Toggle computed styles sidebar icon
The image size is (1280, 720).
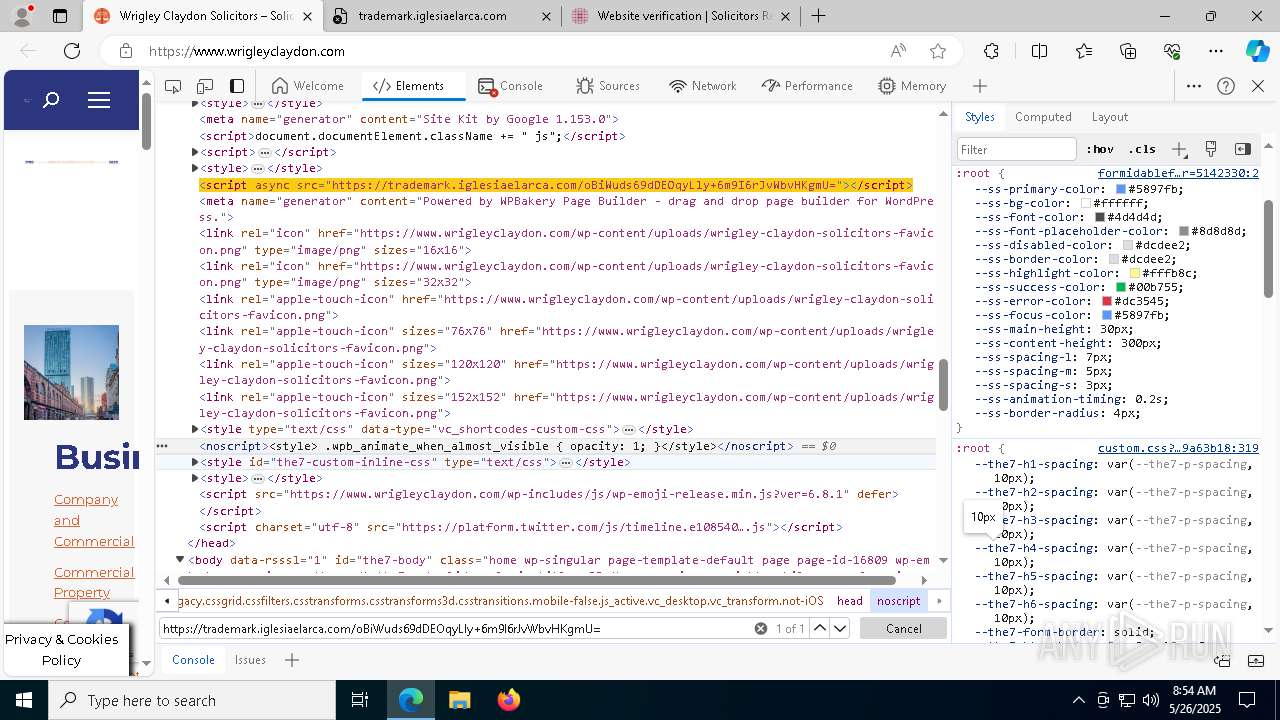[x=1243, y=149]
